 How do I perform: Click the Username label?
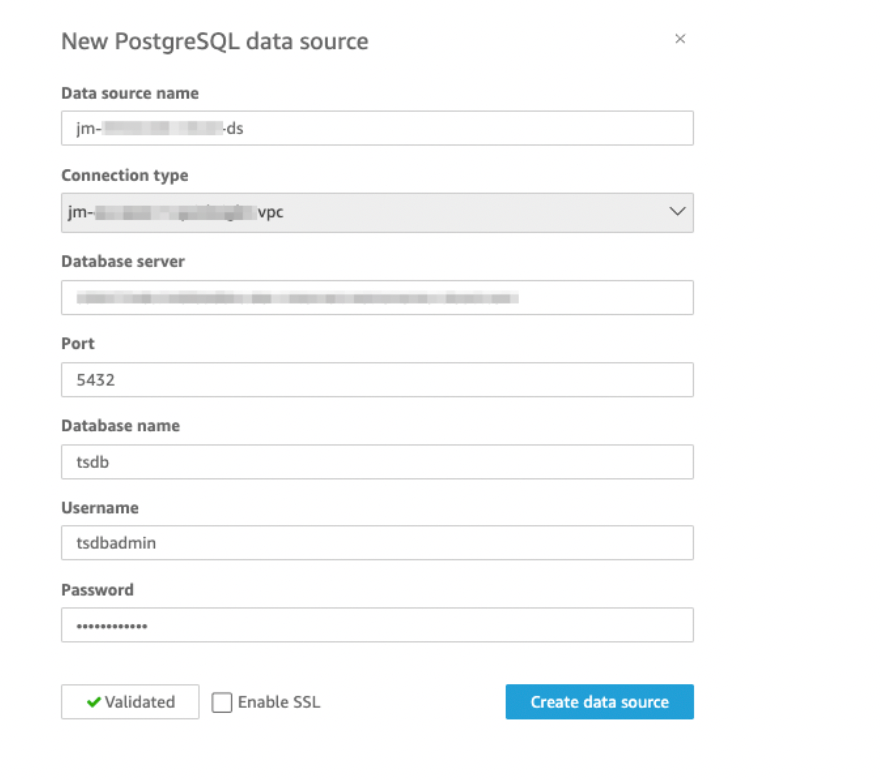pyautogui.click(x=99, y=508)
